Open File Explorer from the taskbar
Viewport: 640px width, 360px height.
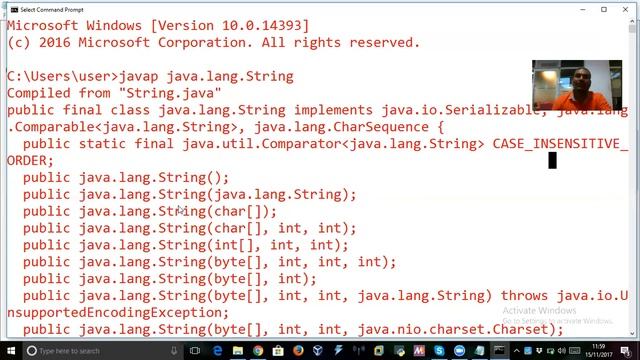click(x=238, y=351)
